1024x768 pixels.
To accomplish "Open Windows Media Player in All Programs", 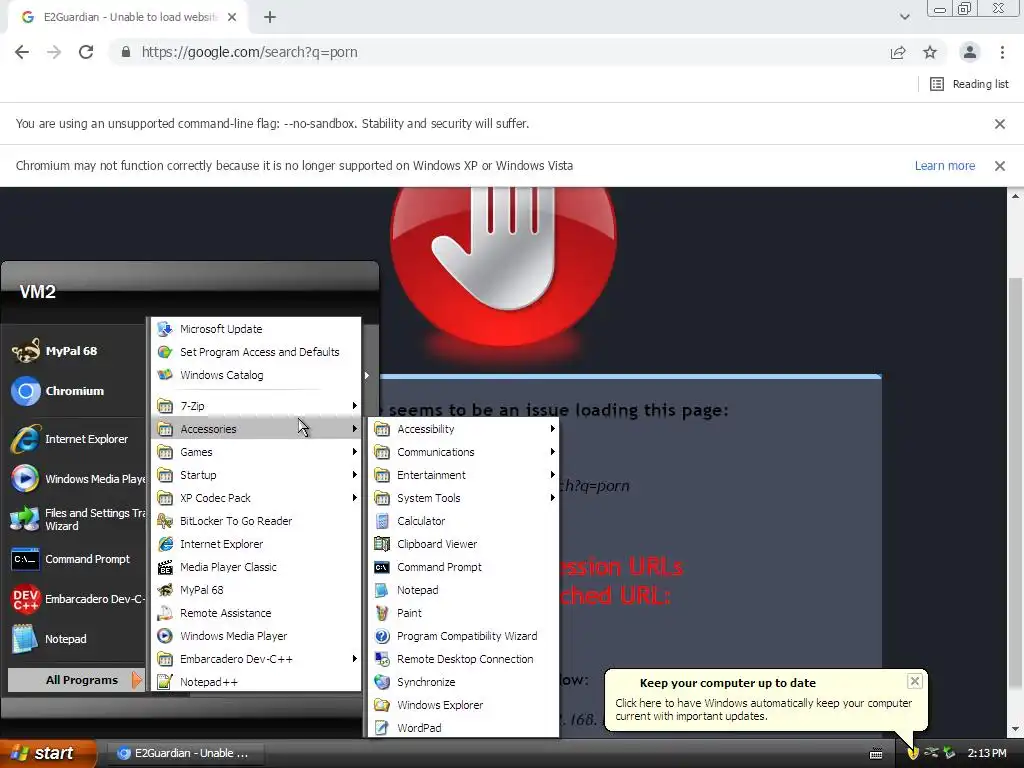I will pyautogui.click(x=256, y=636).
